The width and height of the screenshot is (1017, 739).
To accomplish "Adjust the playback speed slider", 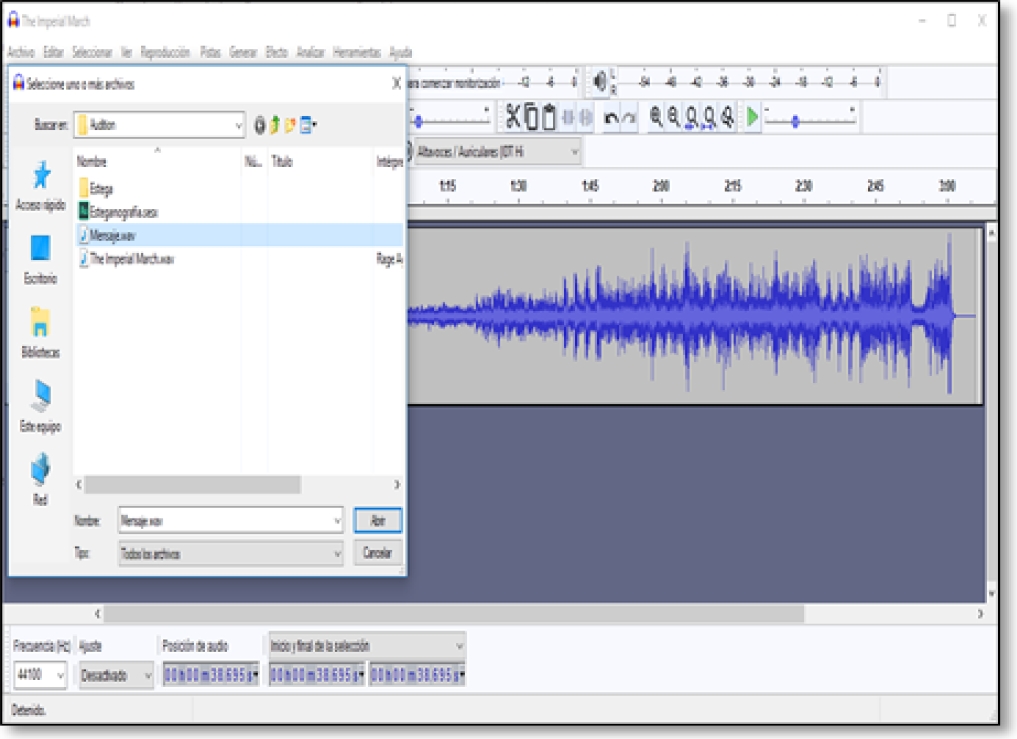I will (x=796, y=119).
